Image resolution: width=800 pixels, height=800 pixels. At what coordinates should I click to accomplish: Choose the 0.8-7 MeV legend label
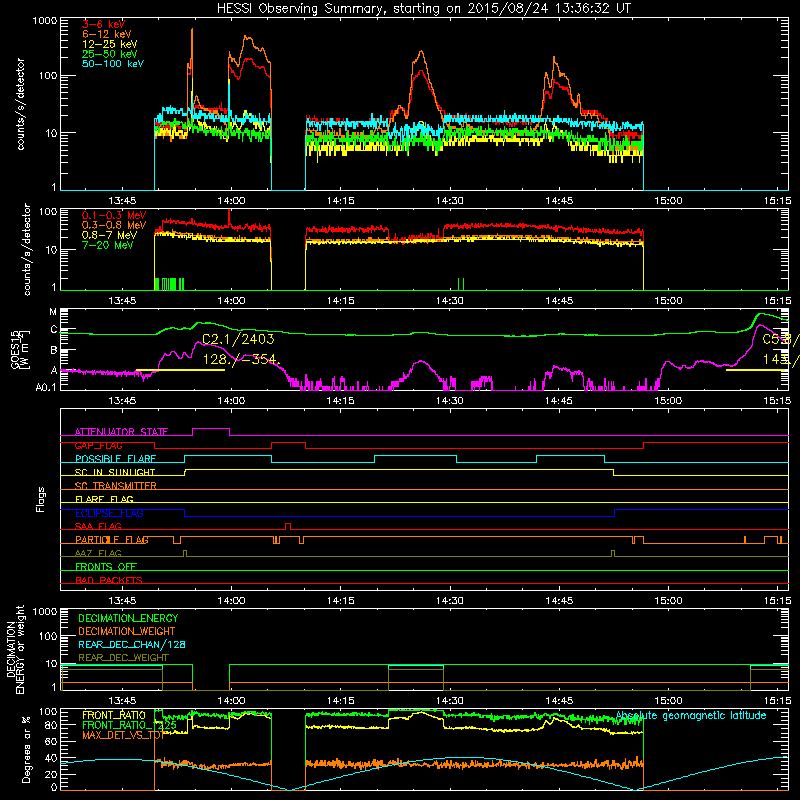click(x=110, y=235)
